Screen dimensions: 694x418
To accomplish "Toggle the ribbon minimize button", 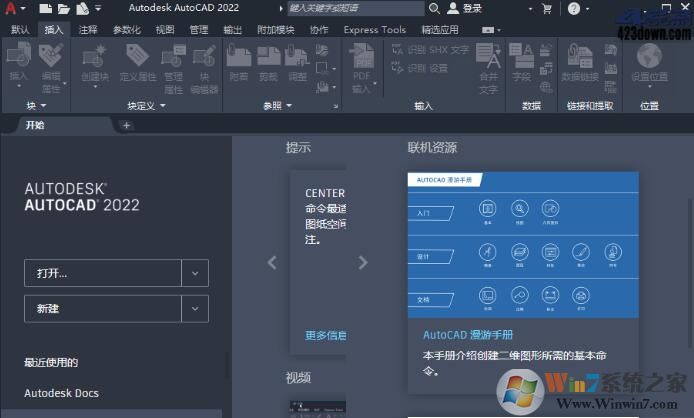I will click(x=488, y=30).
